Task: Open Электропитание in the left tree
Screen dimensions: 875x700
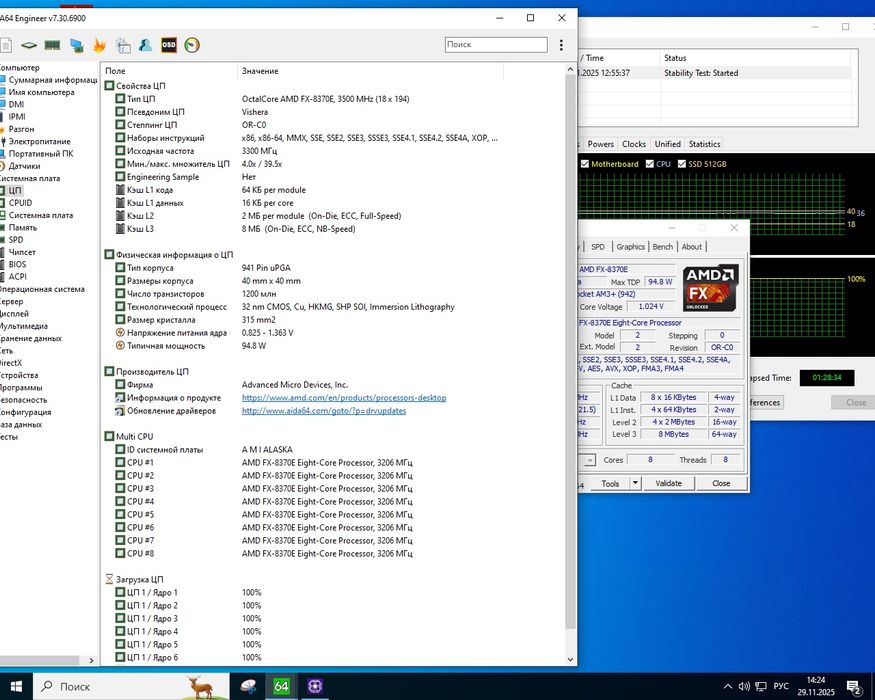Action: pos(39,141)
